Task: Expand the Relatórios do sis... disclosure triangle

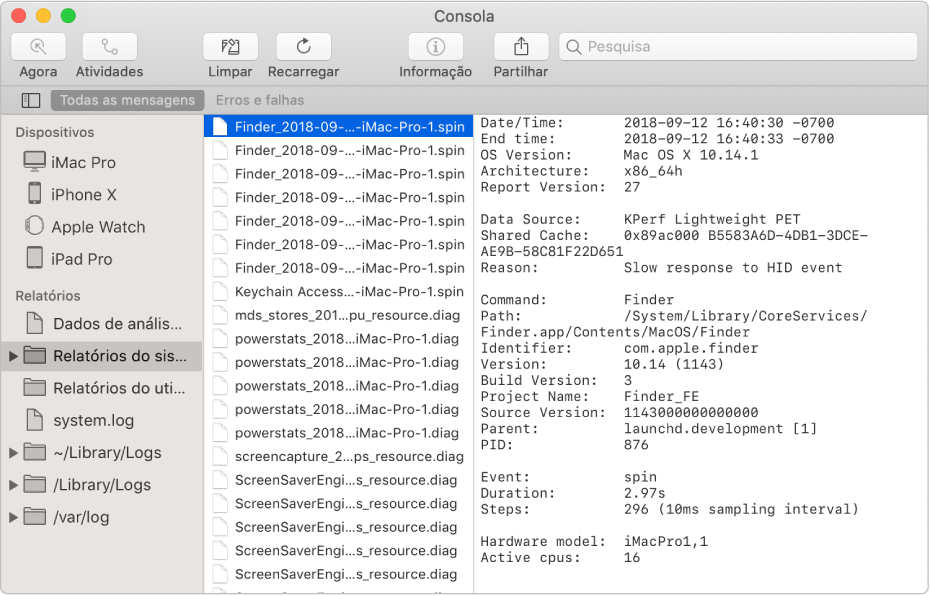Action: [13, 356]
